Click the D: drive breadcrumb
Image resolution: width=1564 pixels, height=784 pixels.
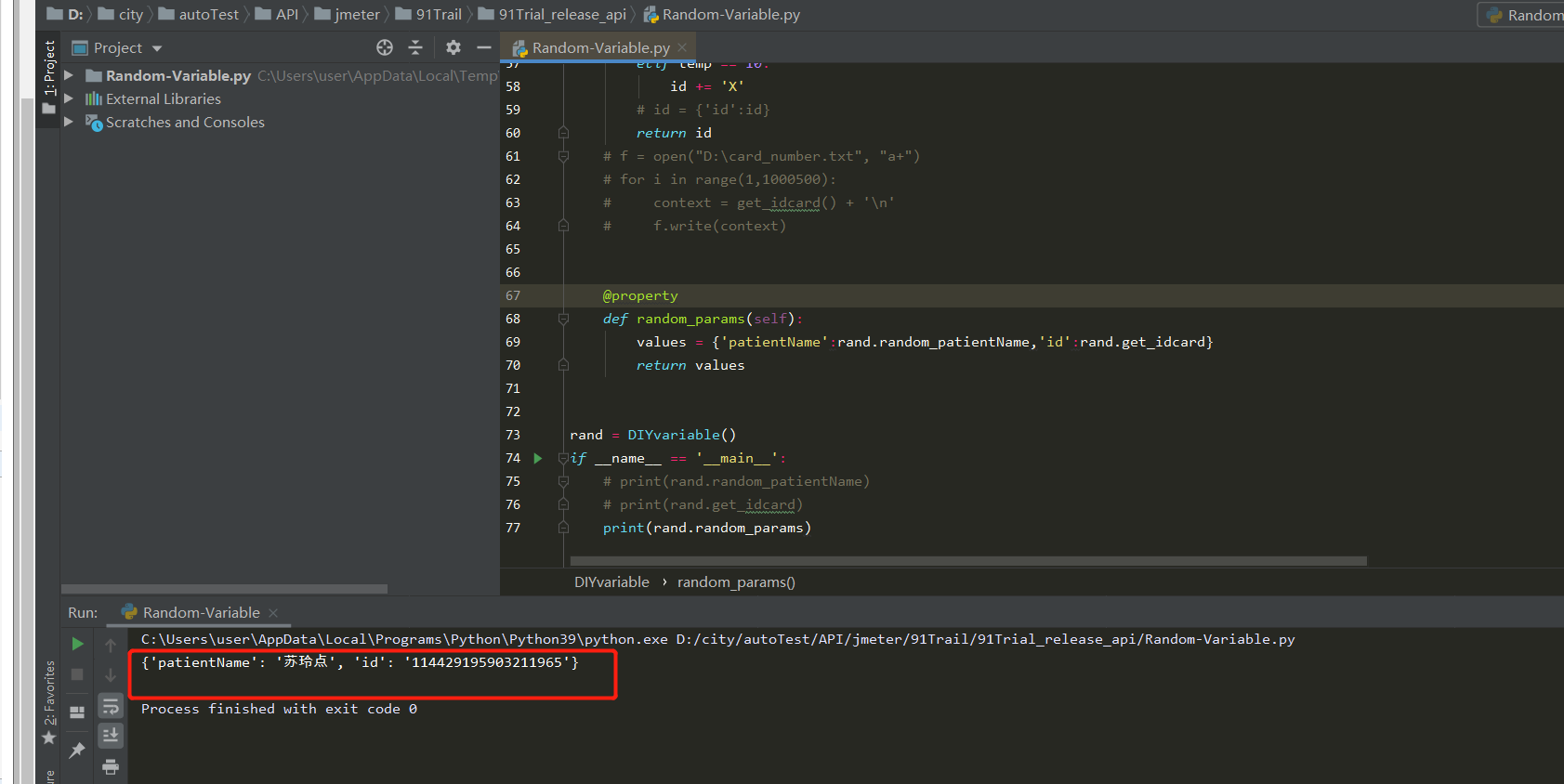pyautogui.click(x=65, y=14)
